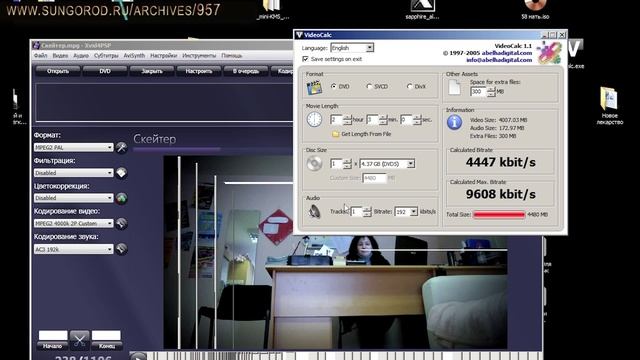Image resolution: width=640 pixels, height=360 pixels.
Task: Open the Настройки menu
Action: (164, 56)
